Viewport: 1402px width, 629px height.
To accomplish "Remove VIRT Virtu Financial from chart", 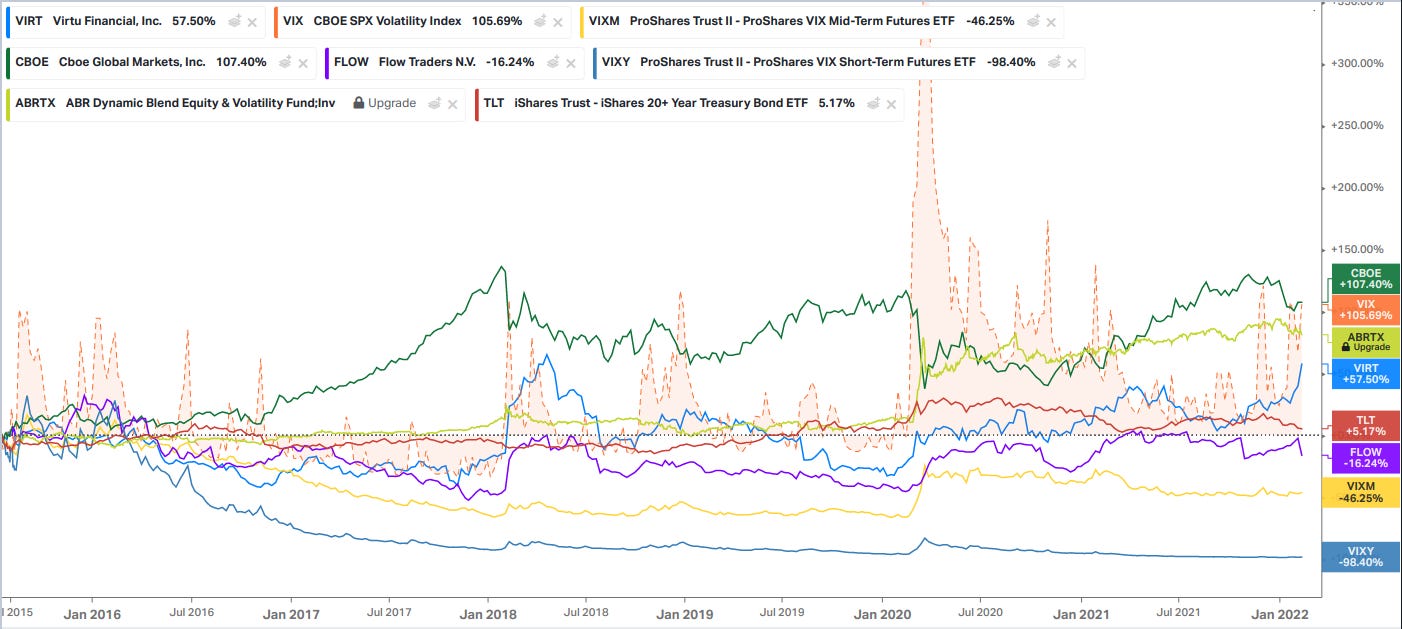I will pyautogui.click(x=252, y=21).
